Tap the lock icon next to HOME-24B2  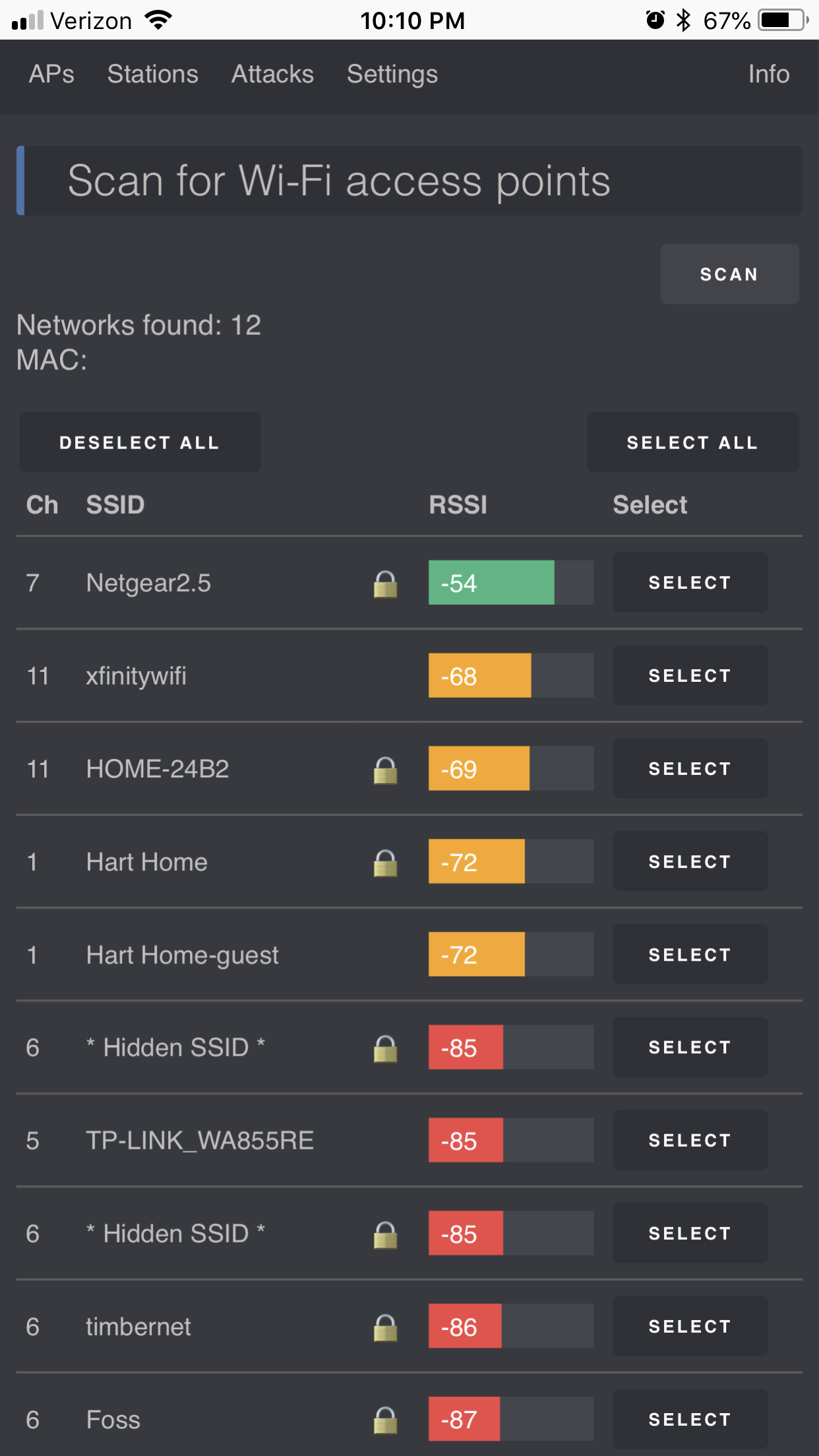[x=385, y=770]
